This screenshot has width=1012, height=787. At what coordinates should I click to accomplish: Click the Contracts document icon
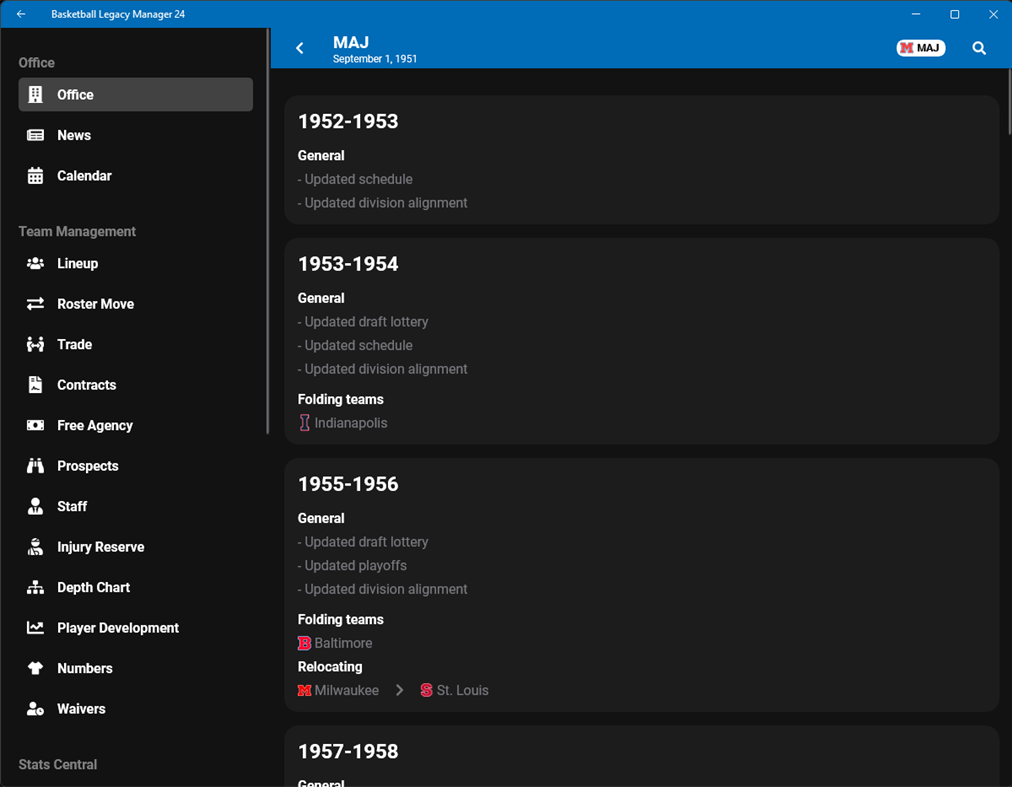click(x=35, y=385)
